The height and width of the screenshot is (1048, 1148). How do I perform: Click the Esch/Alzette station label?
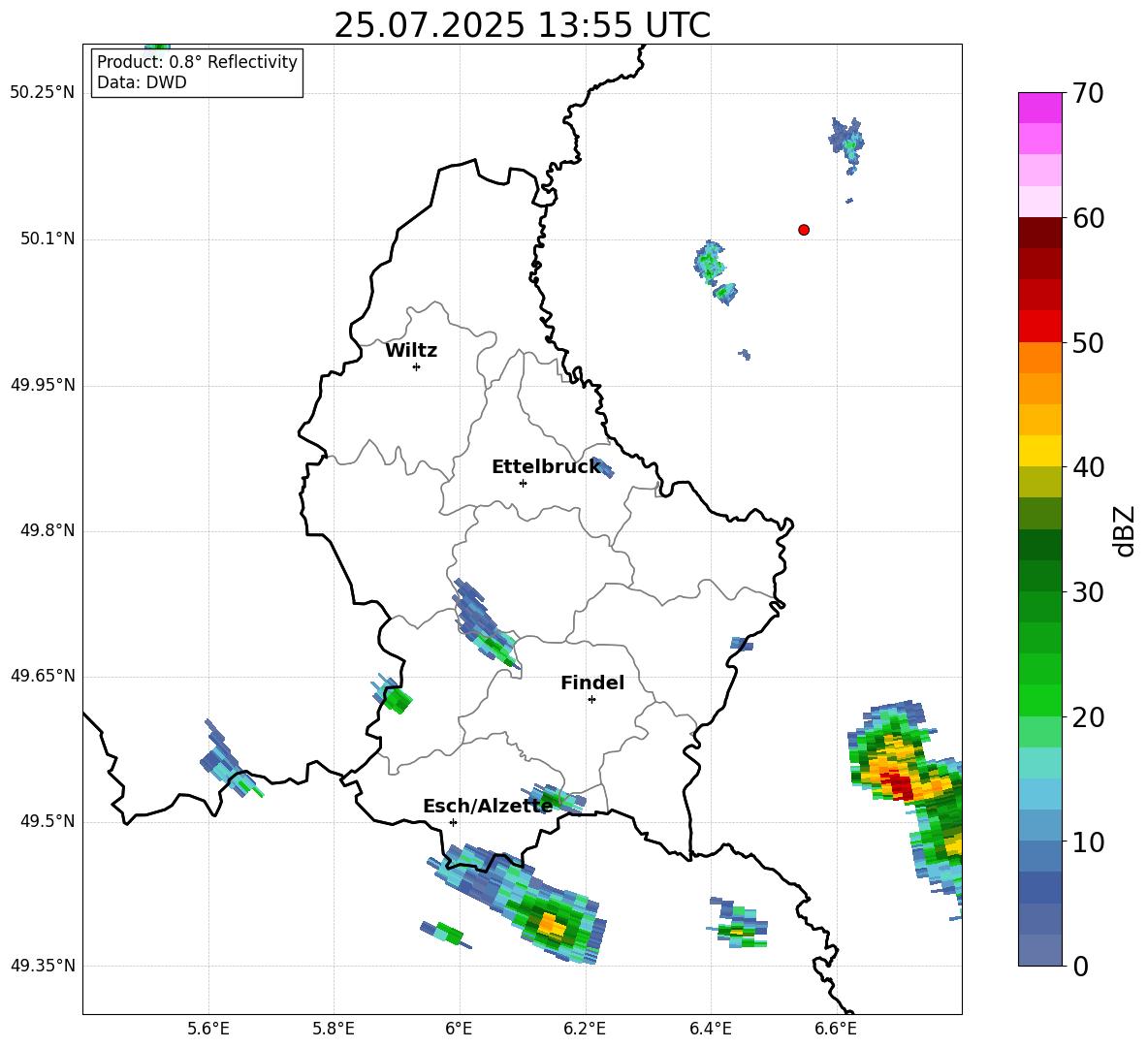(x=488, y=806)
